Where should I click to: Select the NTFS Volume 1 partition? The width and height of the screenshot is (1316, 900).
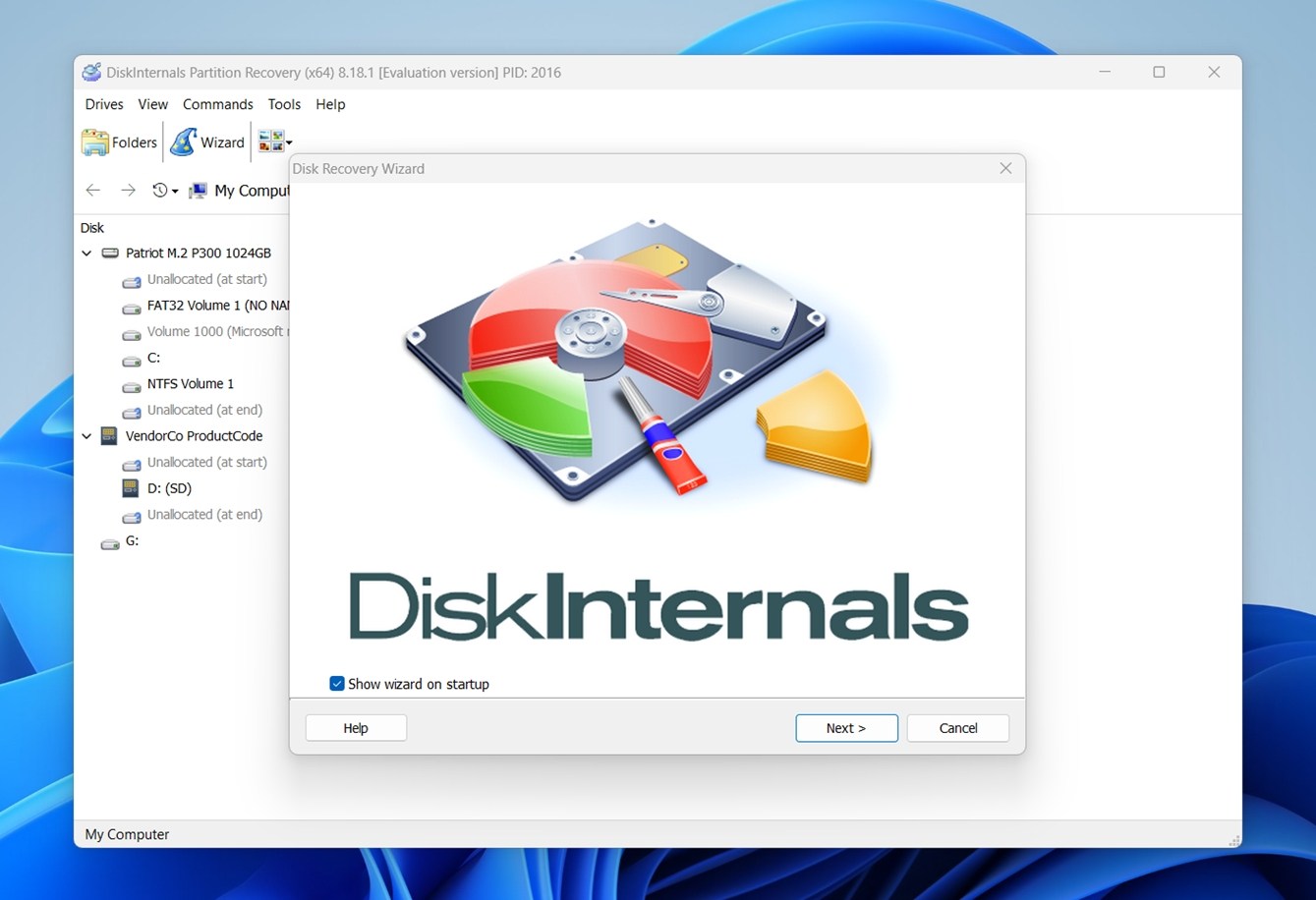(190, 384)
